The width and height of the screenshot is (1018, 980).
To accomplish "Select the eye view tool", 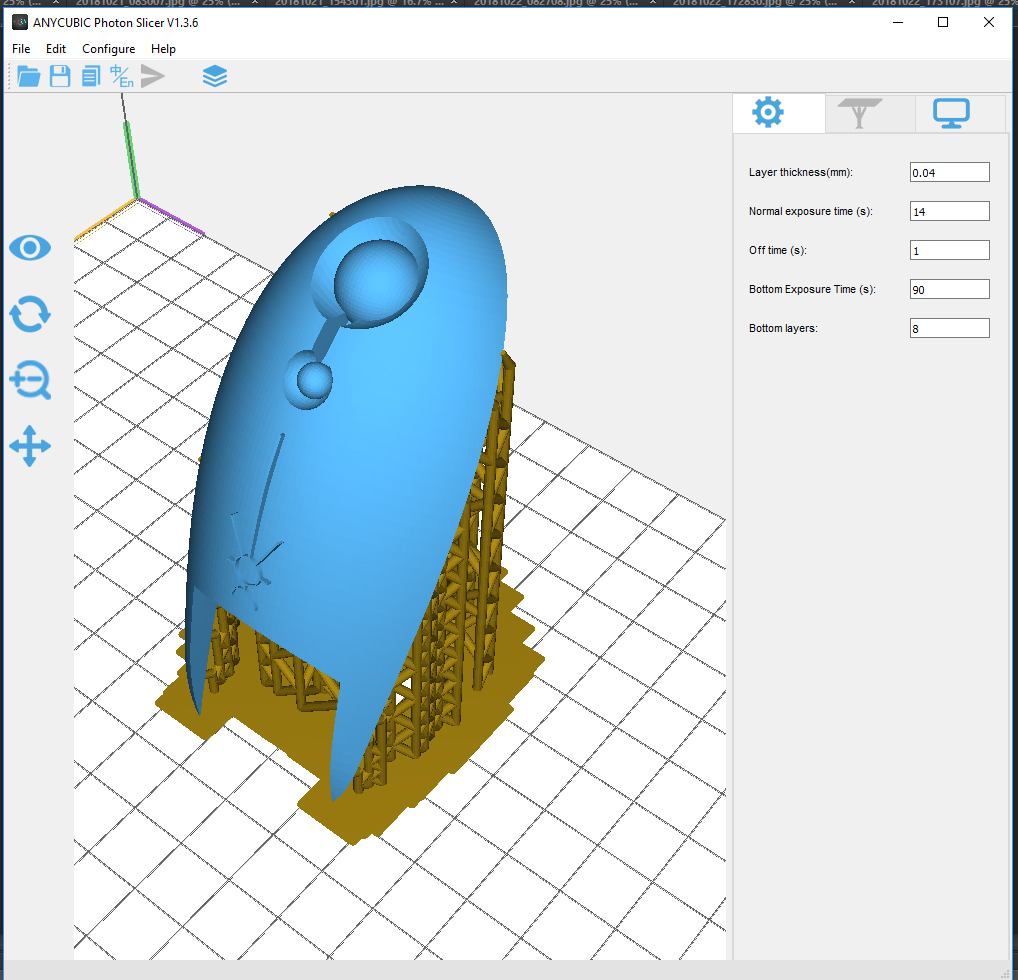I will coord(30,247).
